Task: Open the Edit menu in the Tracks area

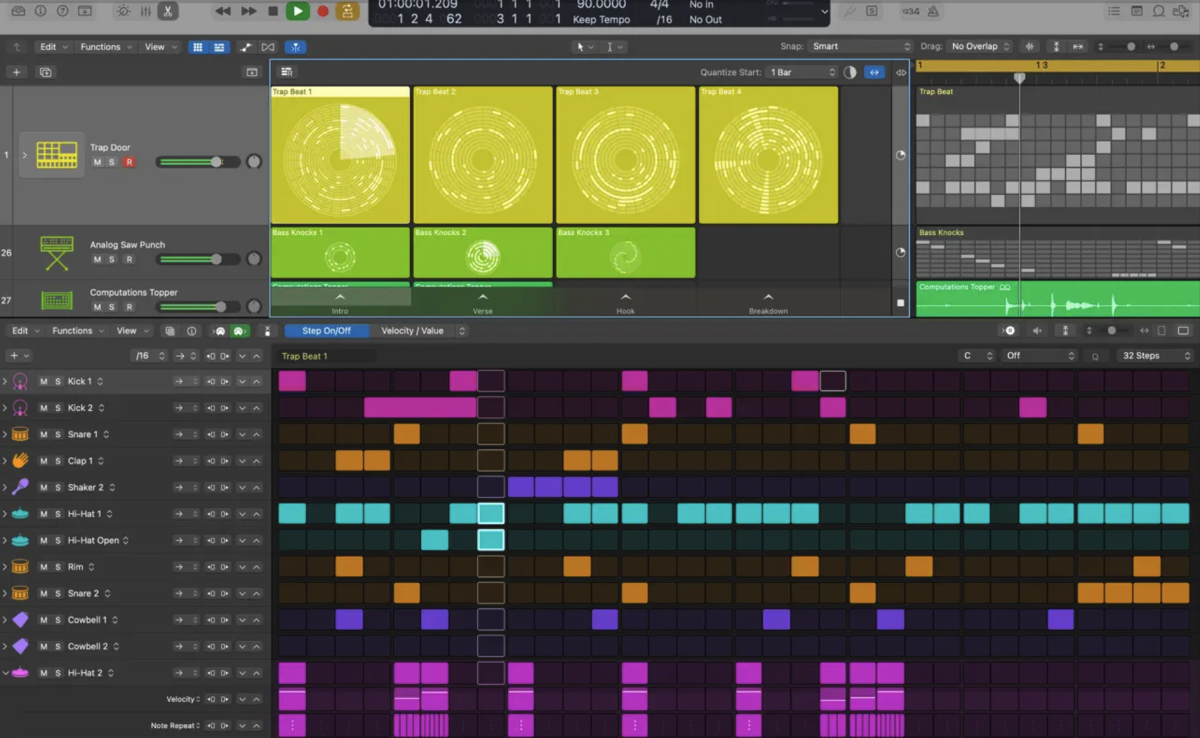Action: pyautogui.click(x=52, y=47)
